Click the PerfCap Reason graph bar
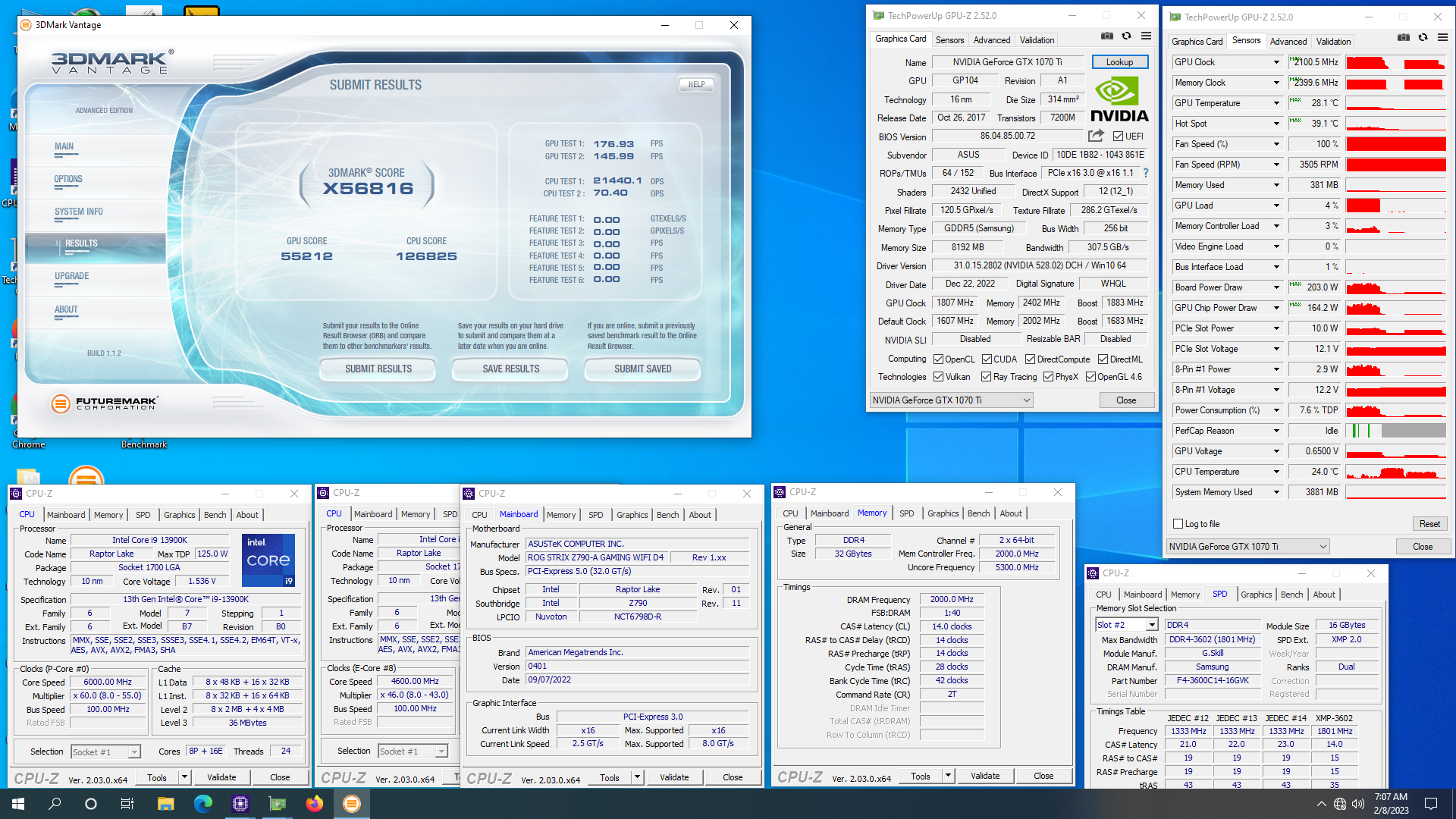 [x=1396, y=431]
